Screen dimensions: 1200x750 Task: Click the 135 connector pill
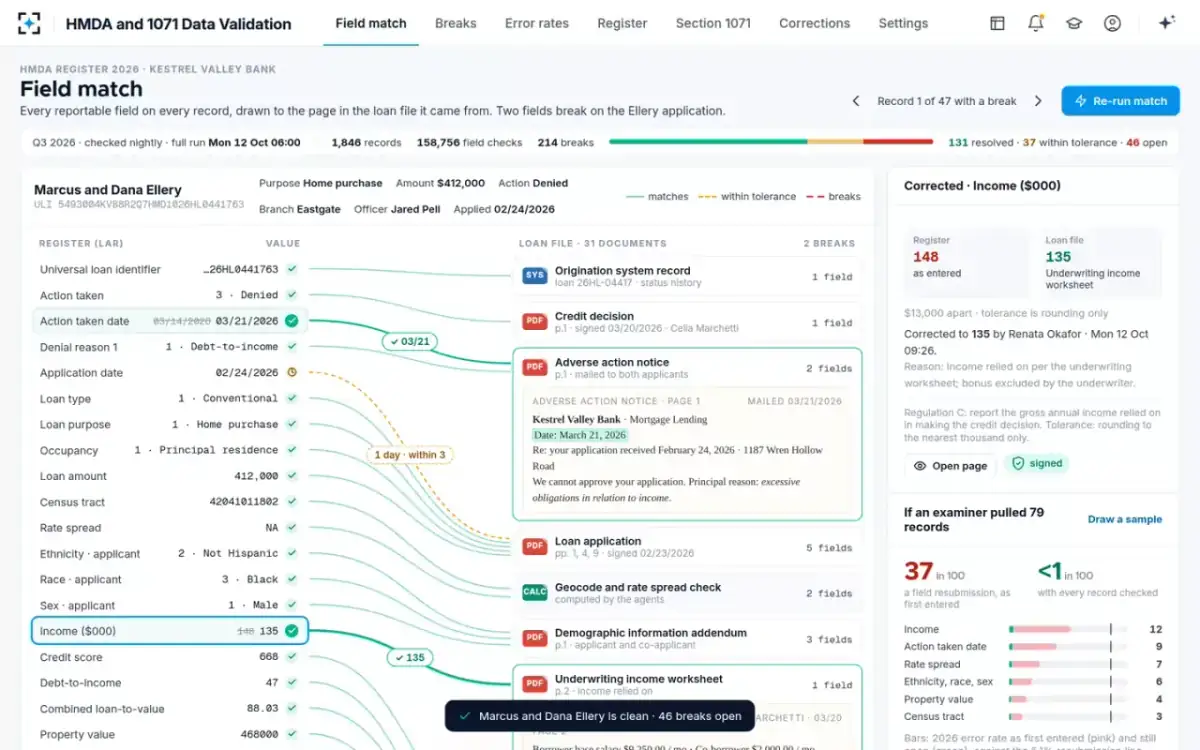pyautogui.click(x=409, y=658)
